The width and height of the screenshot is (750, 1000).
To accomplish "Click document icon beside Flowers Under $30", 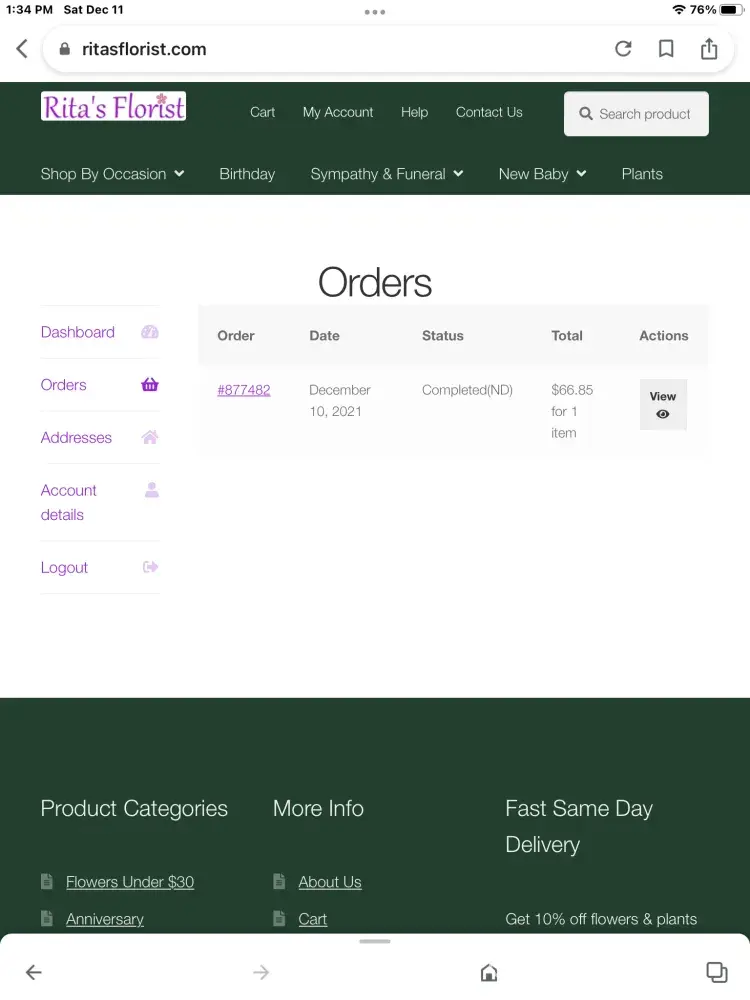I will [47, 881].
